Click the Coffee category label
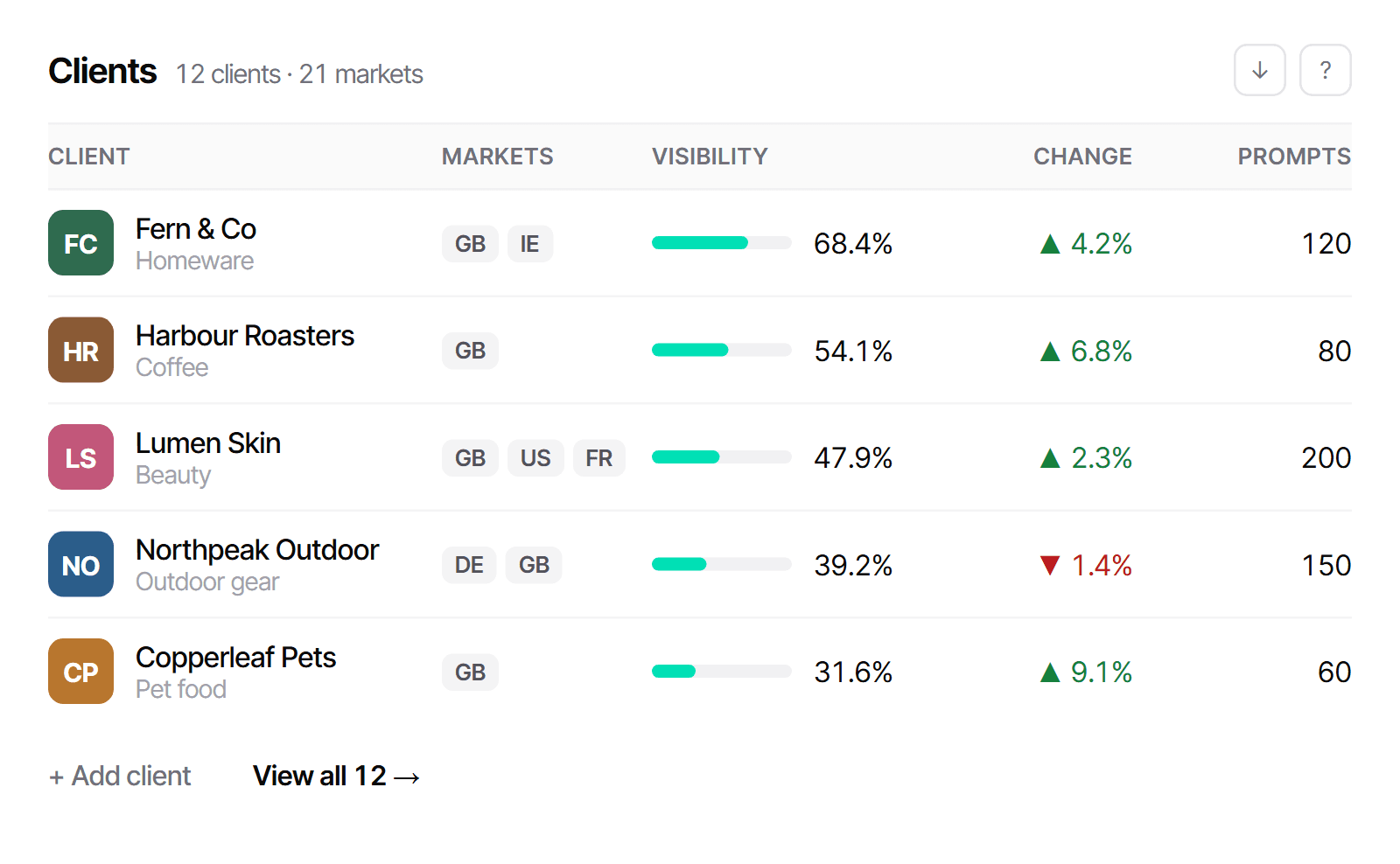This screenshot has height=864, width=1400. point(171,367)
